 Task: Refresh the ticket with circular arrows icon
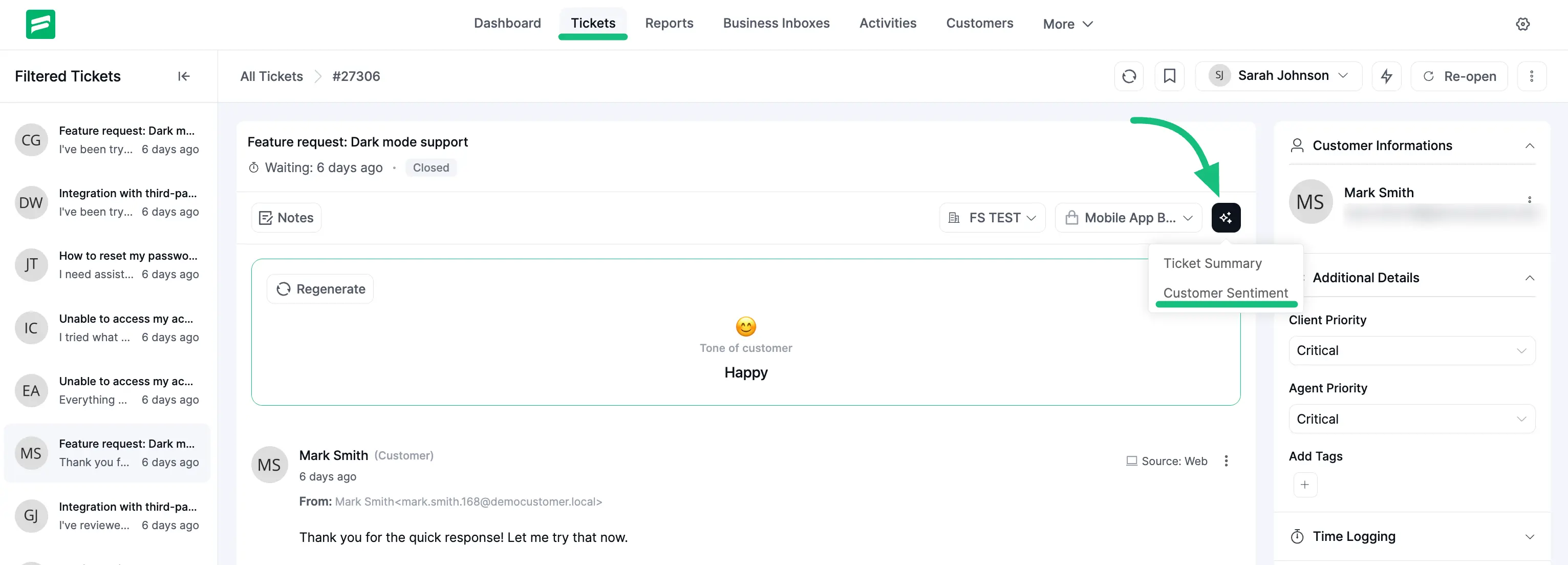(1129, 76)
